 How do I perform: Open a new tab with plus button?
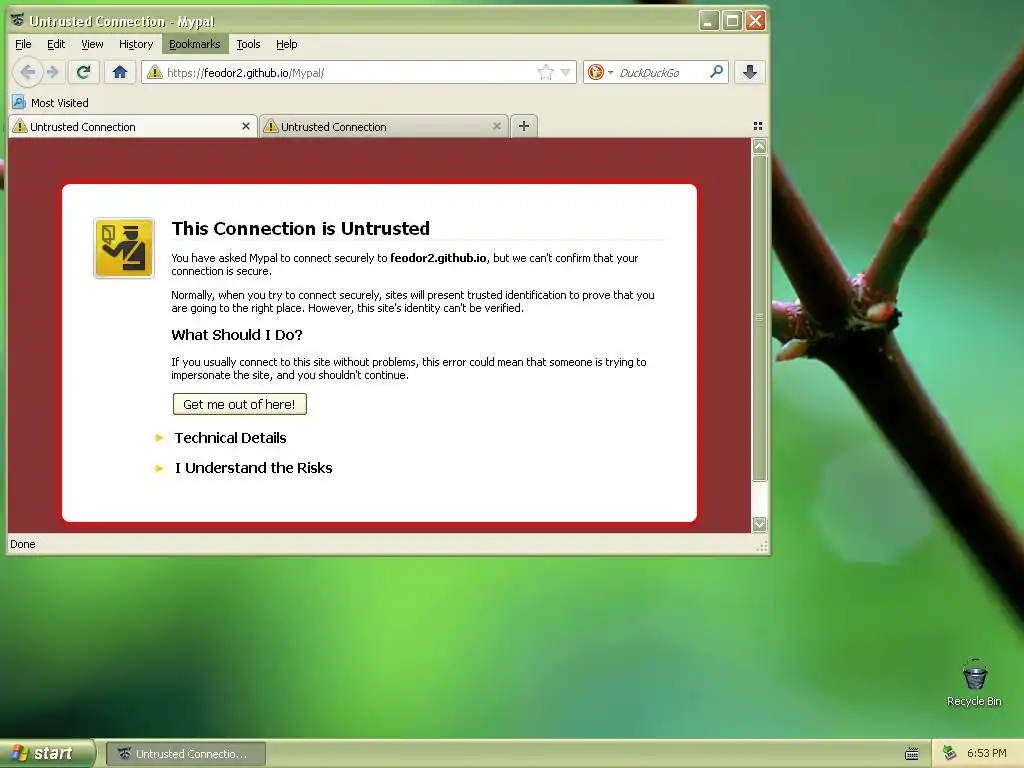[x=524, y=126]
